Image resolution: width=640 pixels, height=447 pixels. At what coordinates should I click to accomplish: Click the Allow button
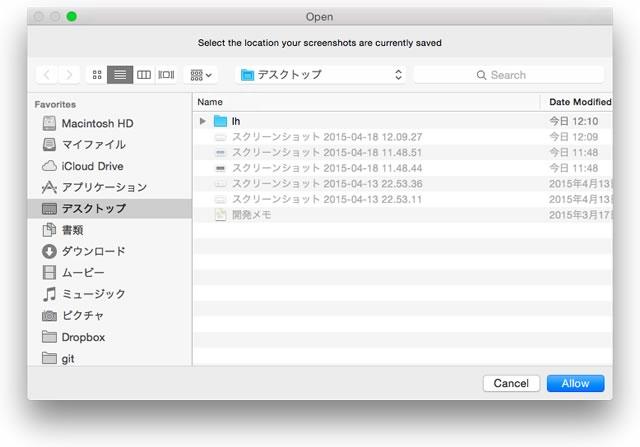pos(575,383)
